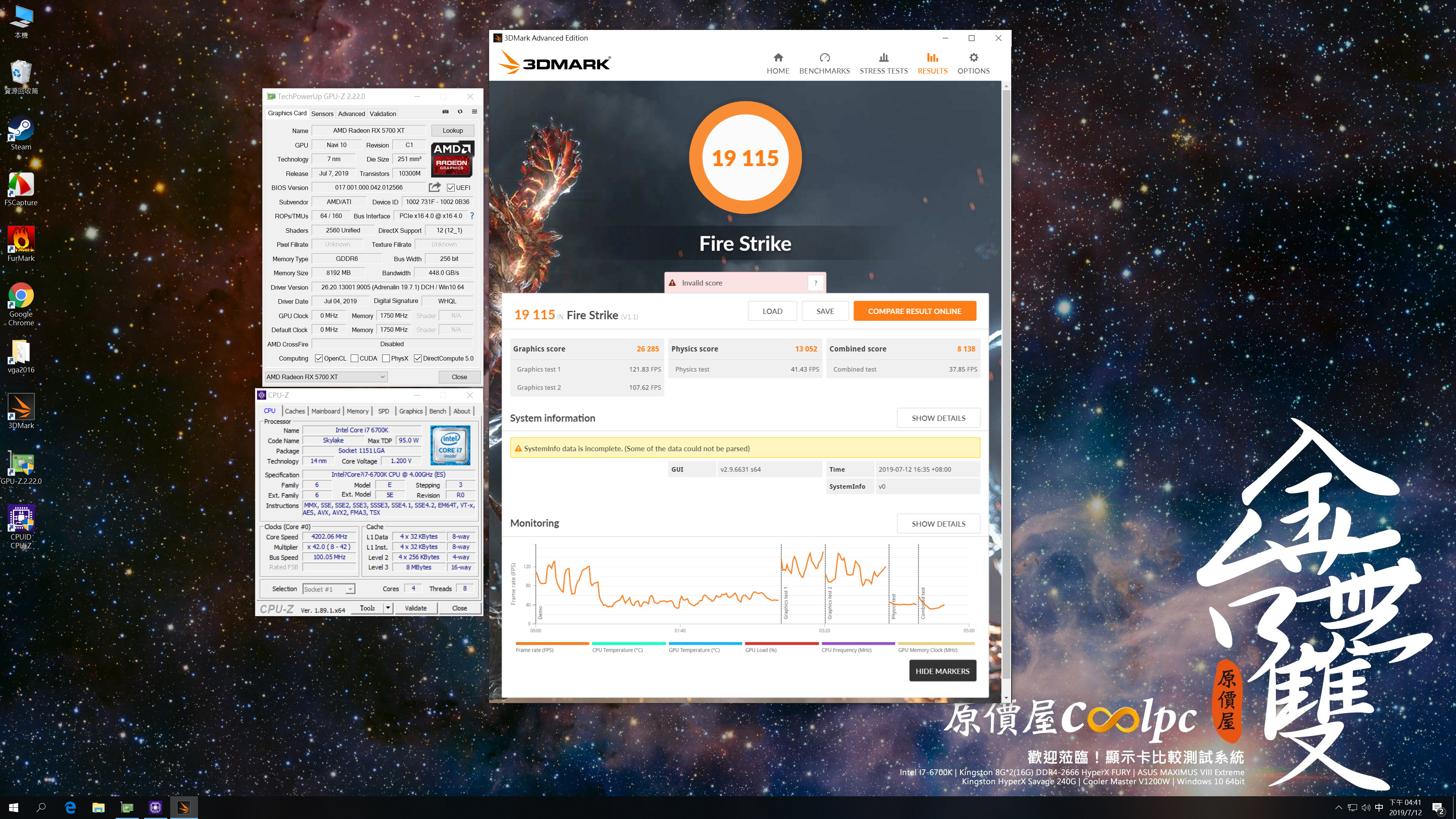The image size is (1456, 819).
Task: Open the Google Chrome desktop shortcut
Action: (x=21, y=304)
